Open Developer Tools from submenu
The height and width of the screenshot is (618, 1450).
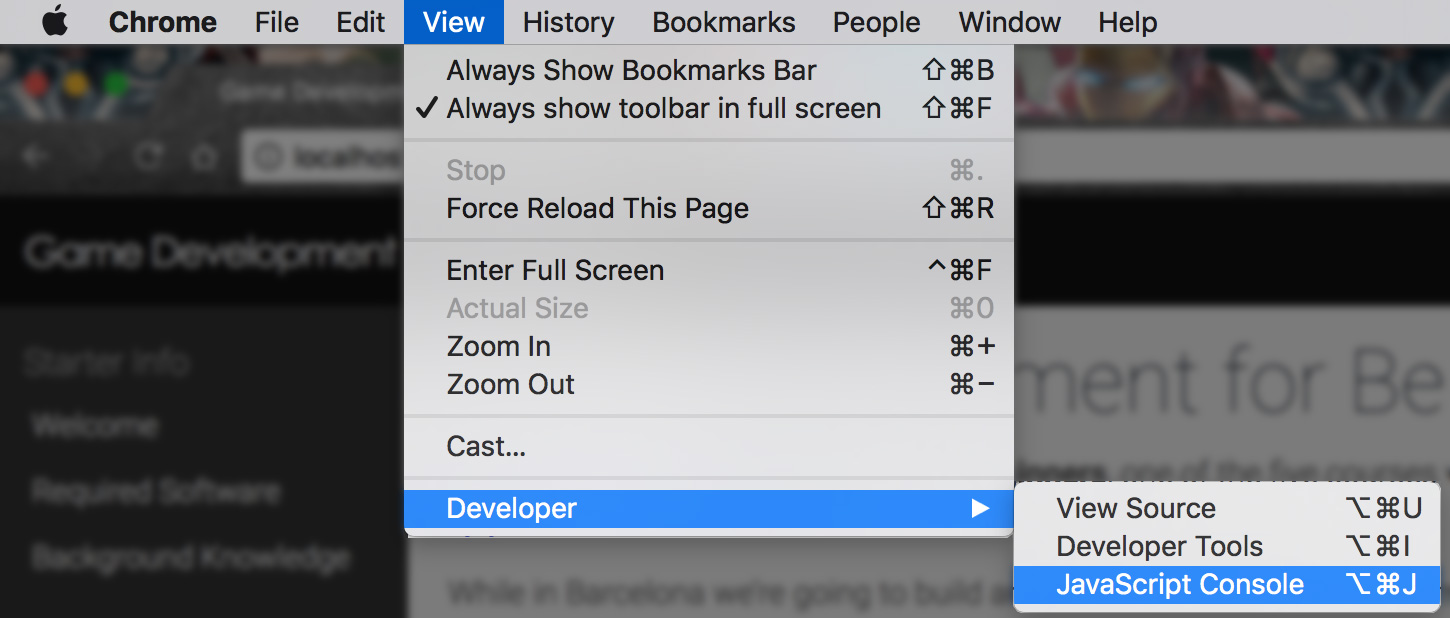(1159, 547)
